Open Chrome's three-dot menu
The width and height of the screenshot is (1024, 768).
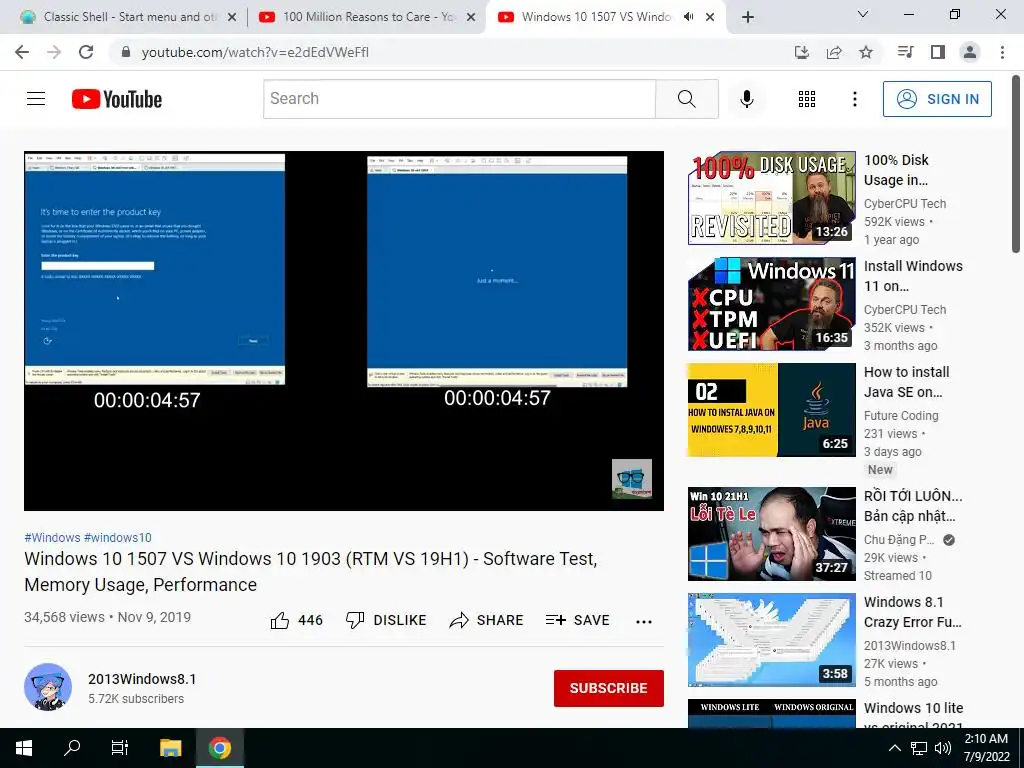click(1002, 52)
